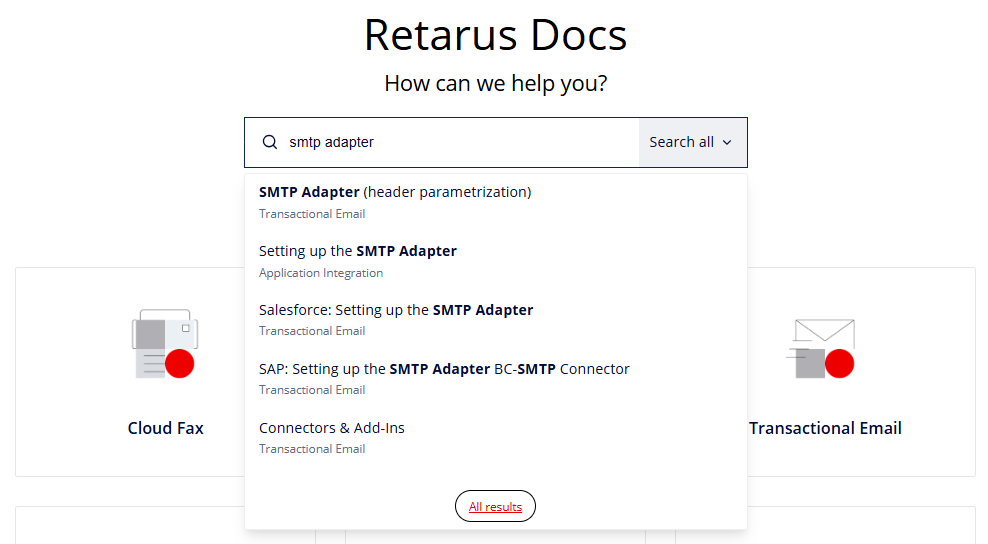Choose "Salesforce: Setting up the SMTP Adapter"

(x=396, y=310)
